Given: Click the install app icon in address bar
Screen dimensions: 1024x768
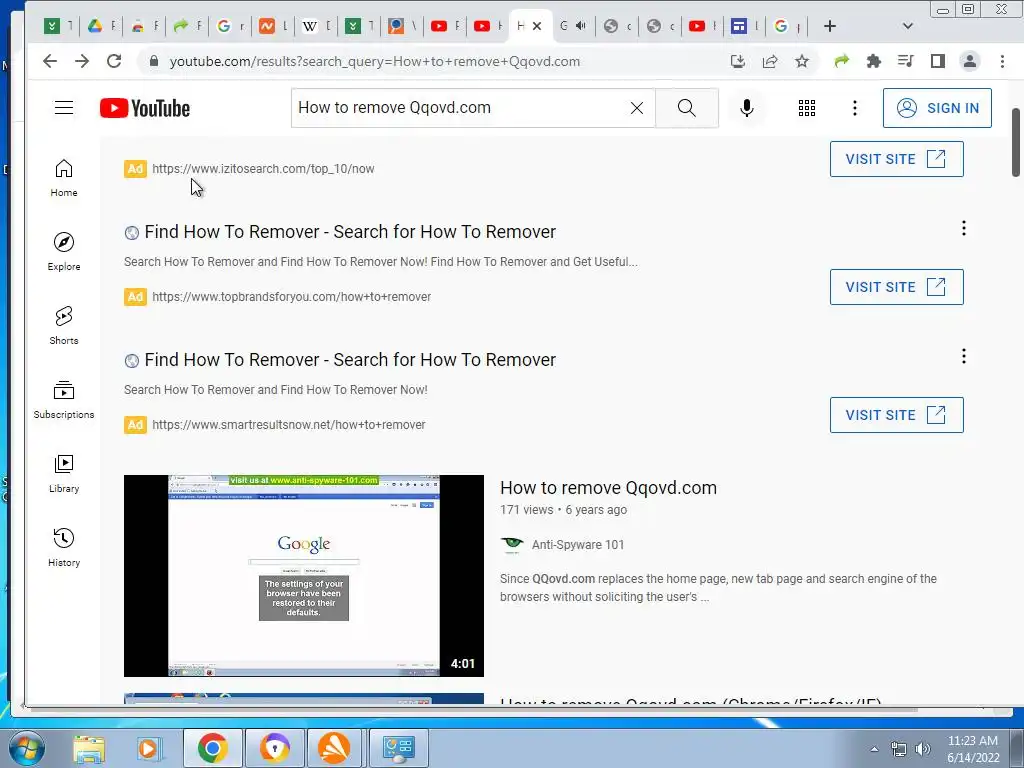Looking at the screenshot, I should [738, 61].
